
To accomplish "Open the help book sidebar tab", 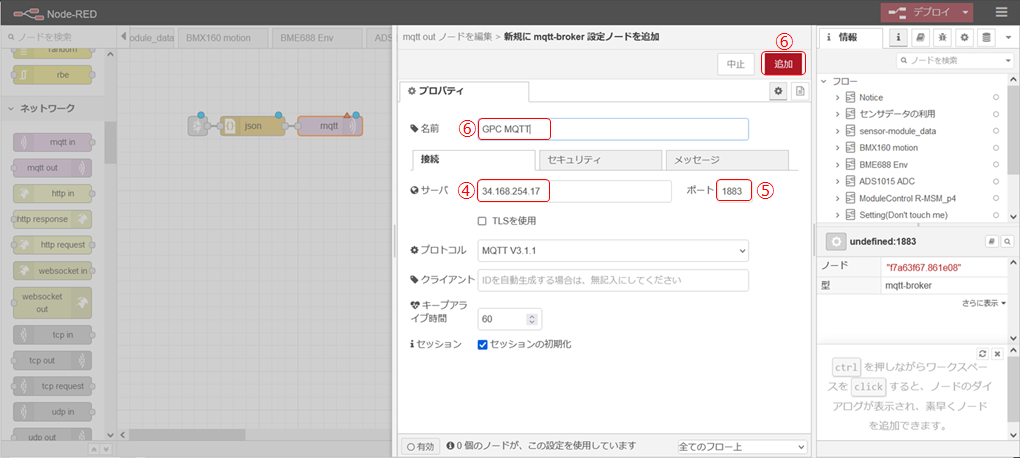I will pyautogui.click(x=920, y=37).
